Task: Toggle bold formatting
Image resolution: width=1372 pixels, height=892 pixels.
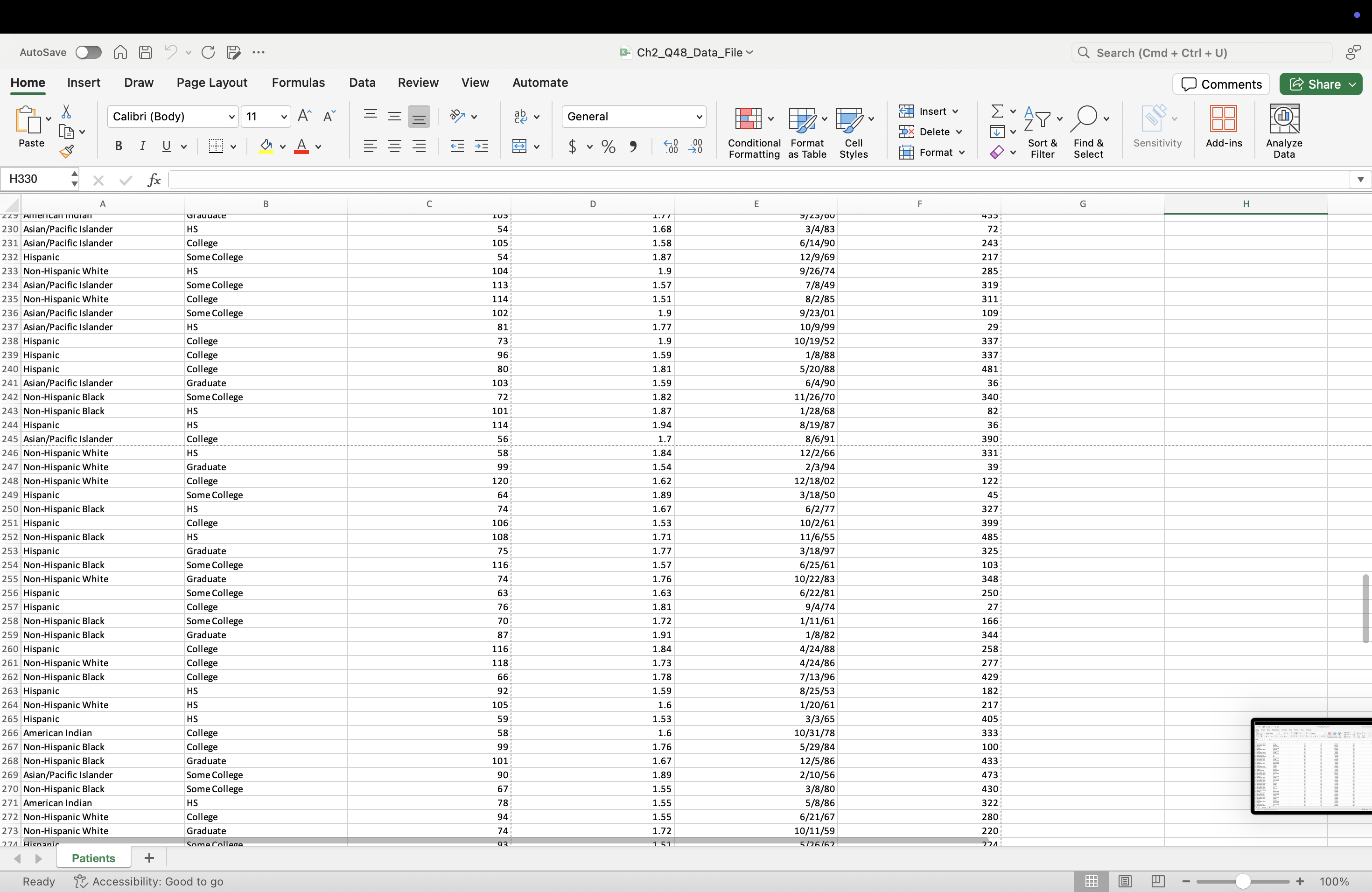Action: point(119,146)
